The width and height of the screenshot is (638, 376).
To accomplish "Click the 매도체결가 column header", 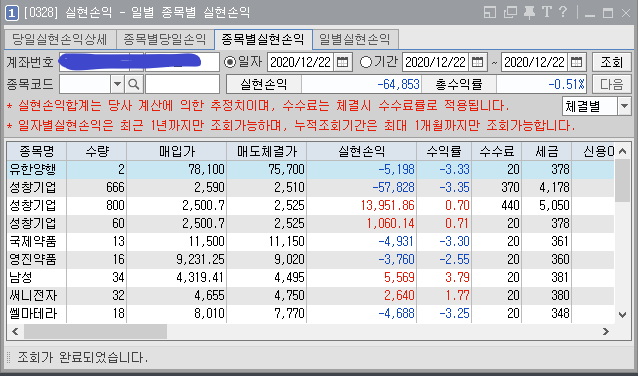I will pyautogui.click(x=267, y=151).
